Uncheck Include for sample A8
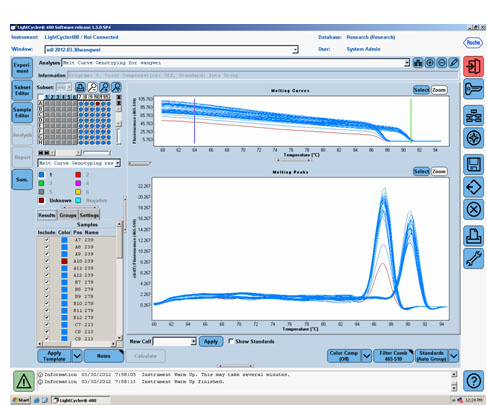This screenshot has height=405, width=487. 47,247
